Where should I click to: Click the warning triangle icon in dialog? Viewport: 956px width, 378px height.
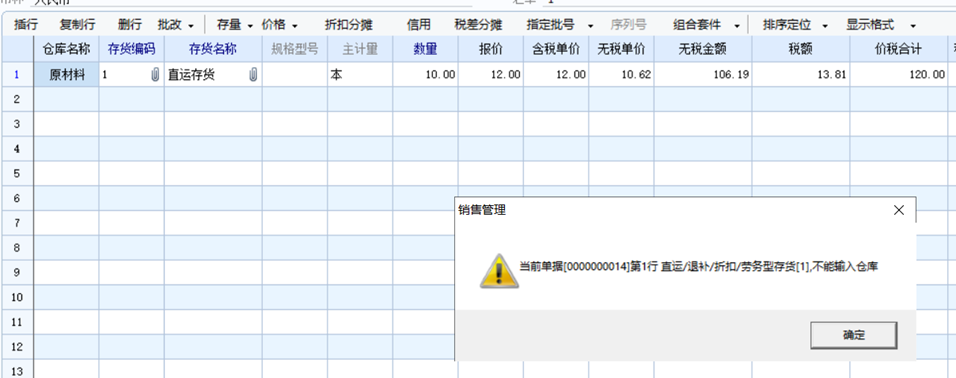(499, 271)
